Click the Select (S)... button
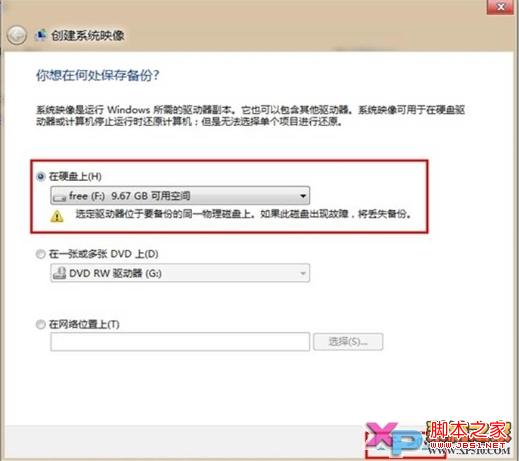This screenshot has height=461, width=519. click(348, 342)
